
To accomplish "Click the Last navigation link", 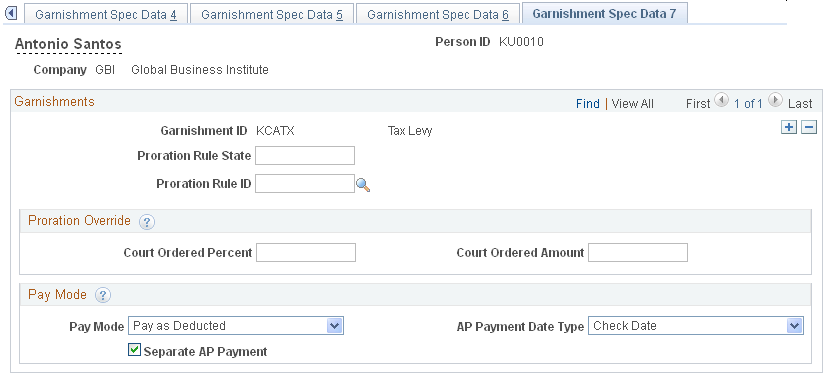I will pyautogui.click(x=800, y=104).
